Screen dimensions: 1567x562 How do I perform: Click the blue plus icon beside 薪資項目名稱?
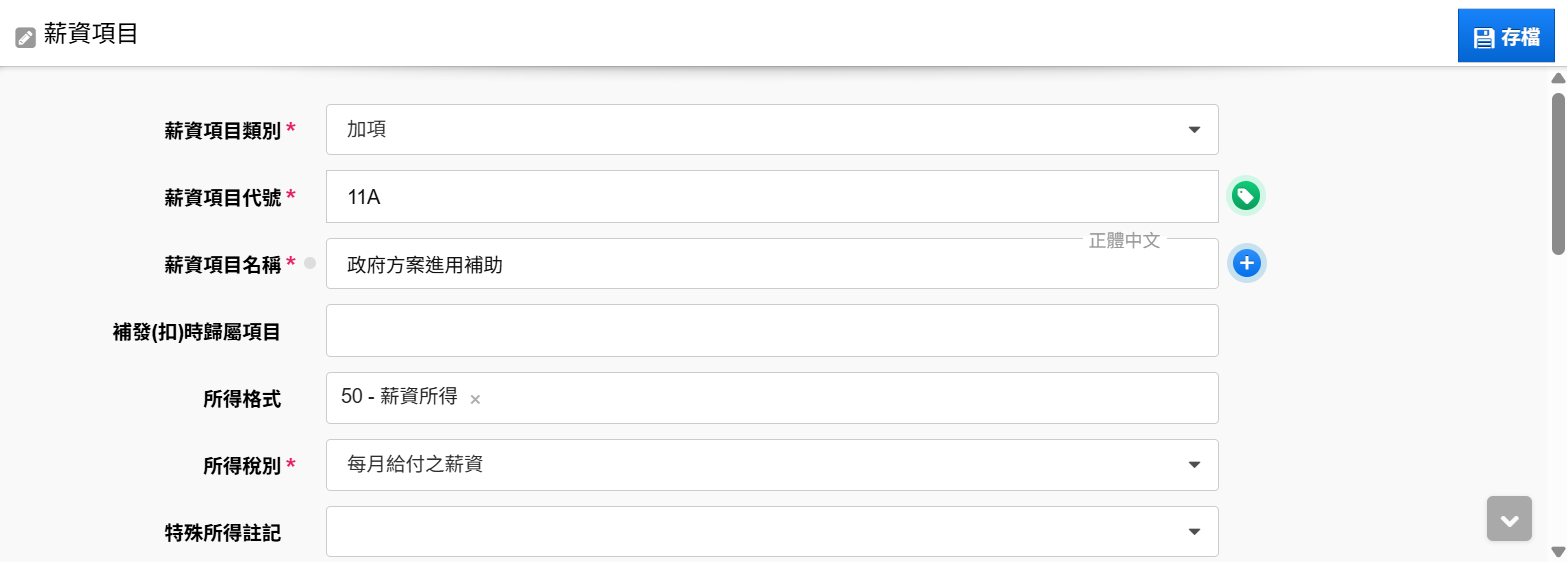pyautogui.click(x=1246, y=264)
